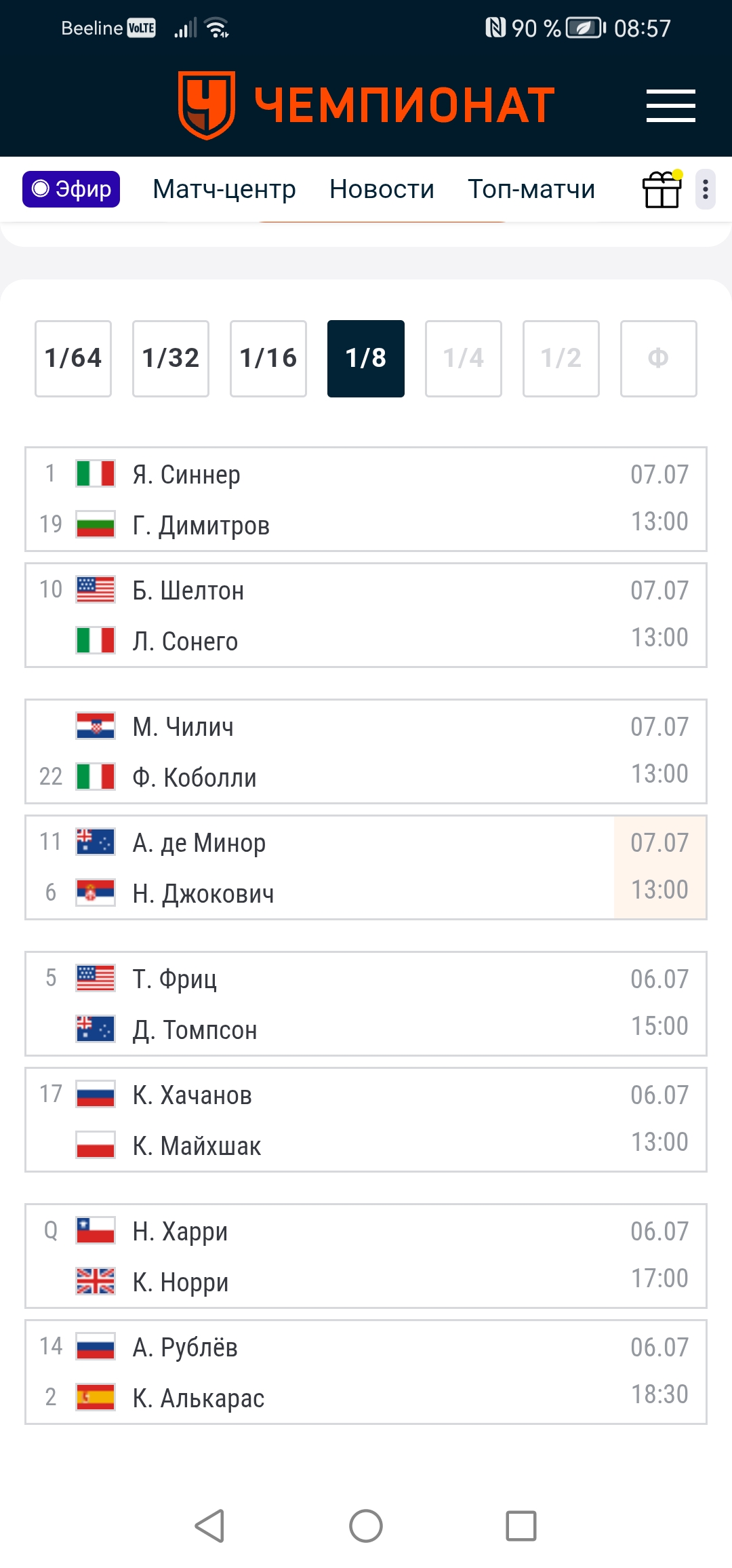
Task: Select the 1/16 round button
Action: (268, 359)
